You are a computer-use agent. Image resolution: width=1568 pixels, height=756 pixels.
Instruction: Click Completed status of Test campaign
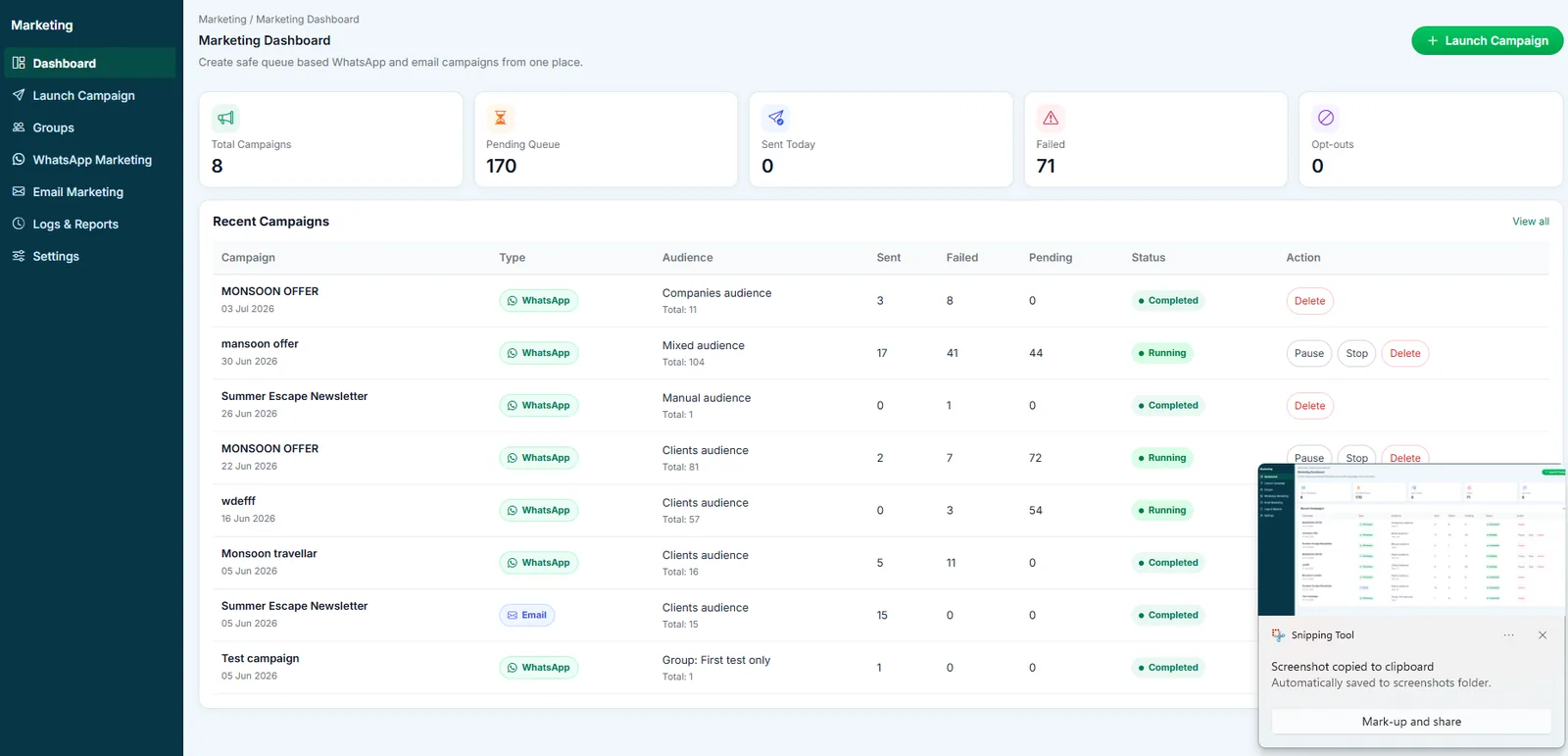(1168, 668)
